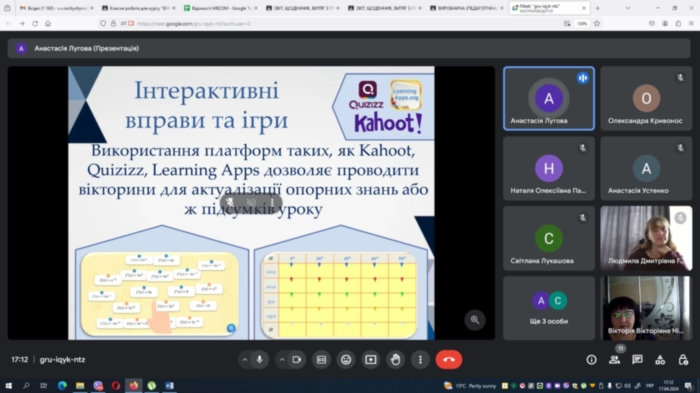Open the chat messages panel
700x393 pixels.
[x=637, y=360]
